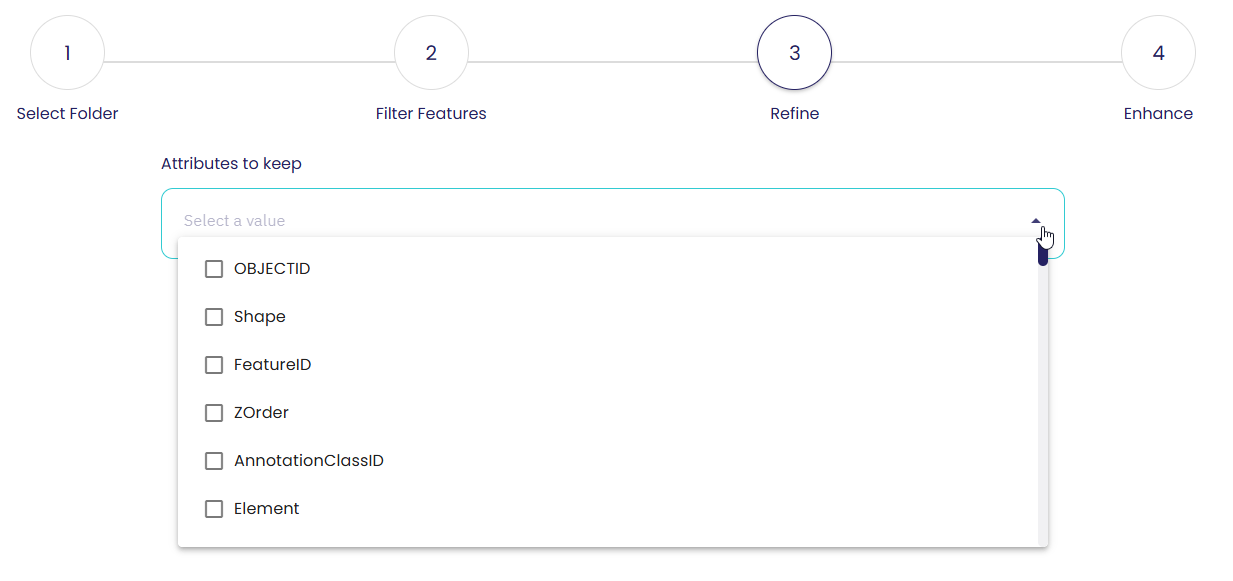This screenshot has height=581, width=1233.
Task: Choose the AnnotationClassID option text
Action: click(x=309, y=461)
